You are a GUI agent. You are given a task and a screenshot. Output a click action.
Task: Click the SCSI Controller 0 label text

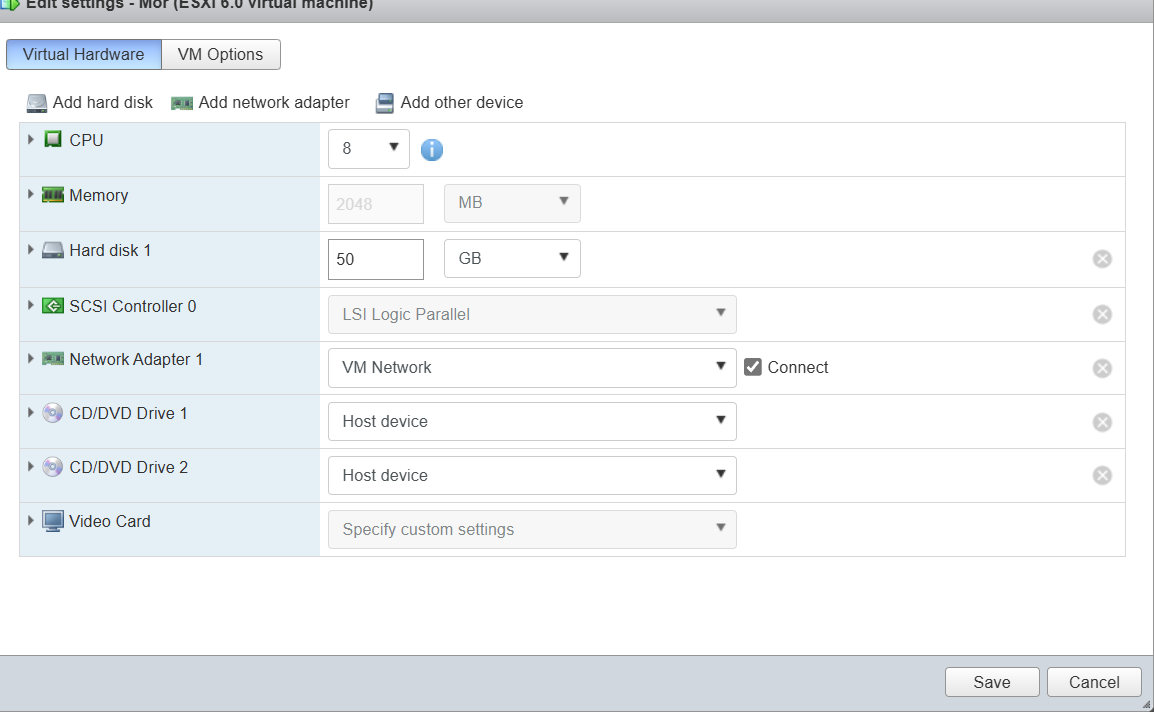pos(132,306)
